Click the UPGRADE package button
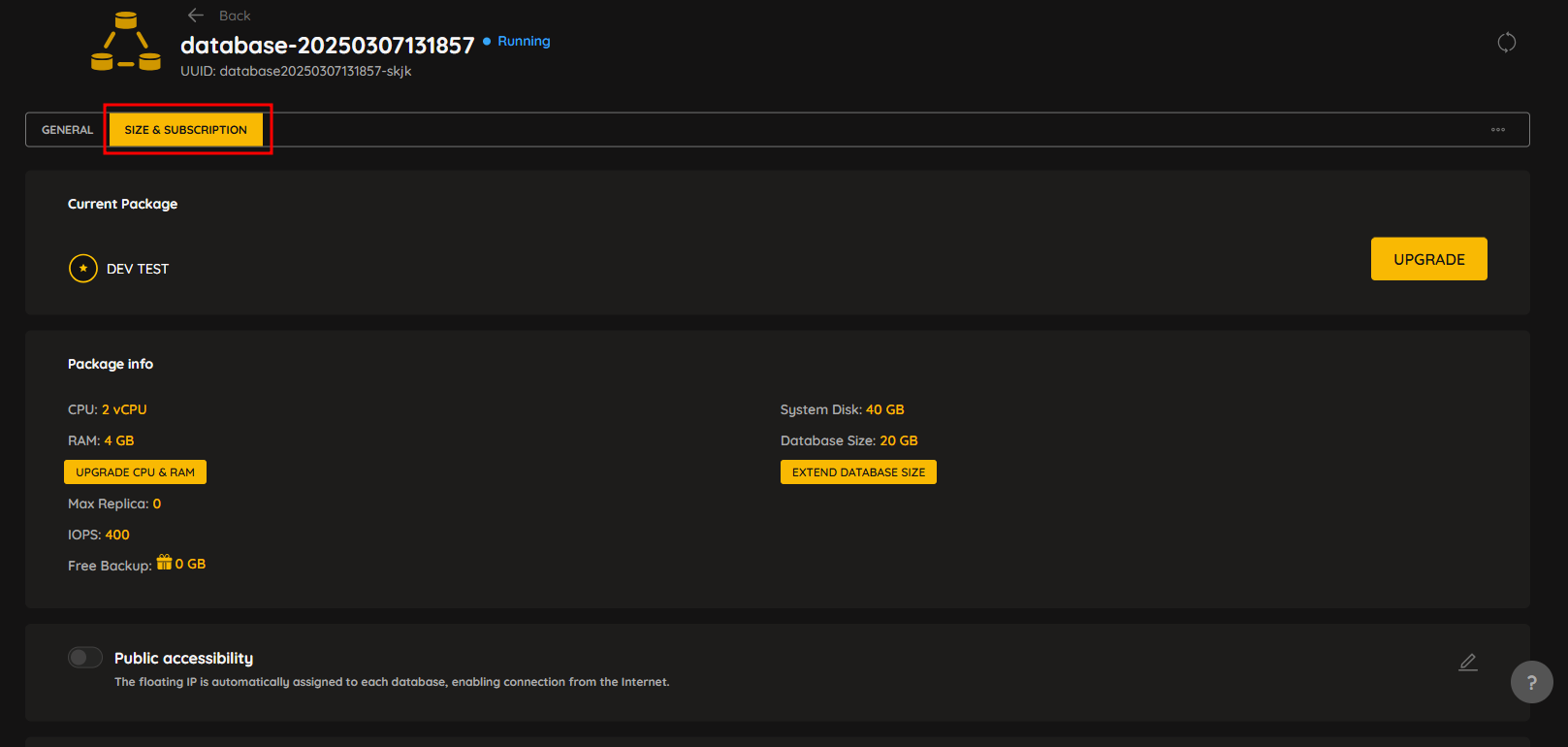 point(1428,259)
